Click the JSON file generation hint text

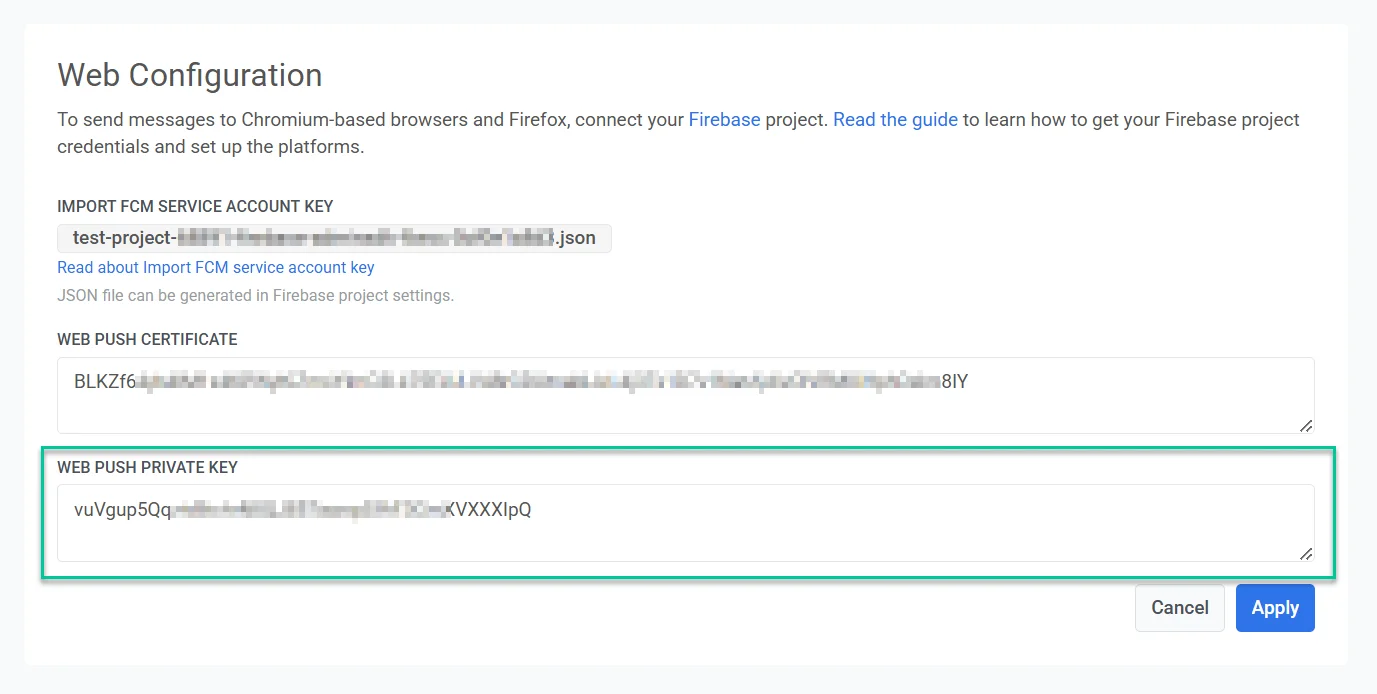(x=255, y=296)
